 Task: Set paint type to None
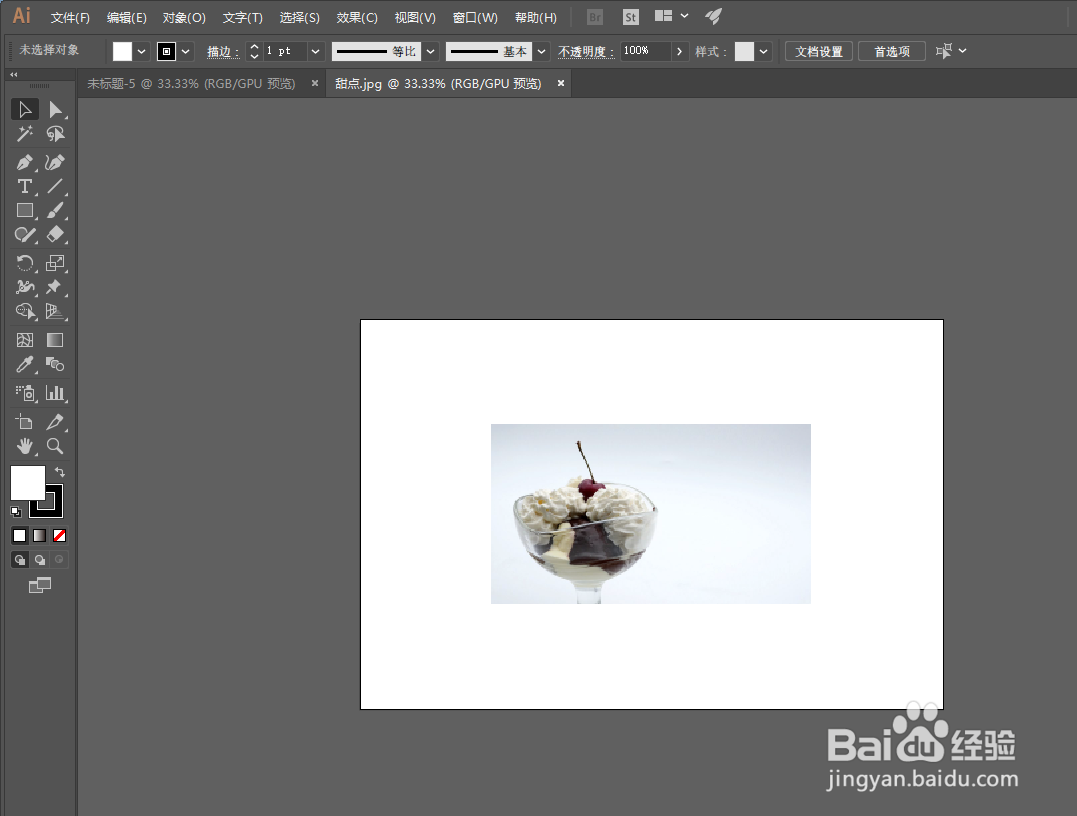pyautogui.click(x=60, y=536)
